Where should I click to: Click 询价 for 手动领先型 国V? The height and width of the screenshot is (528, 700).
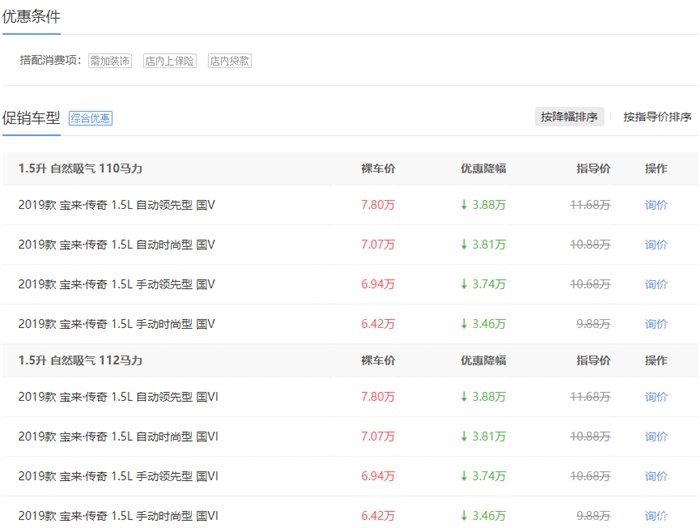click(x=656, y=284)
